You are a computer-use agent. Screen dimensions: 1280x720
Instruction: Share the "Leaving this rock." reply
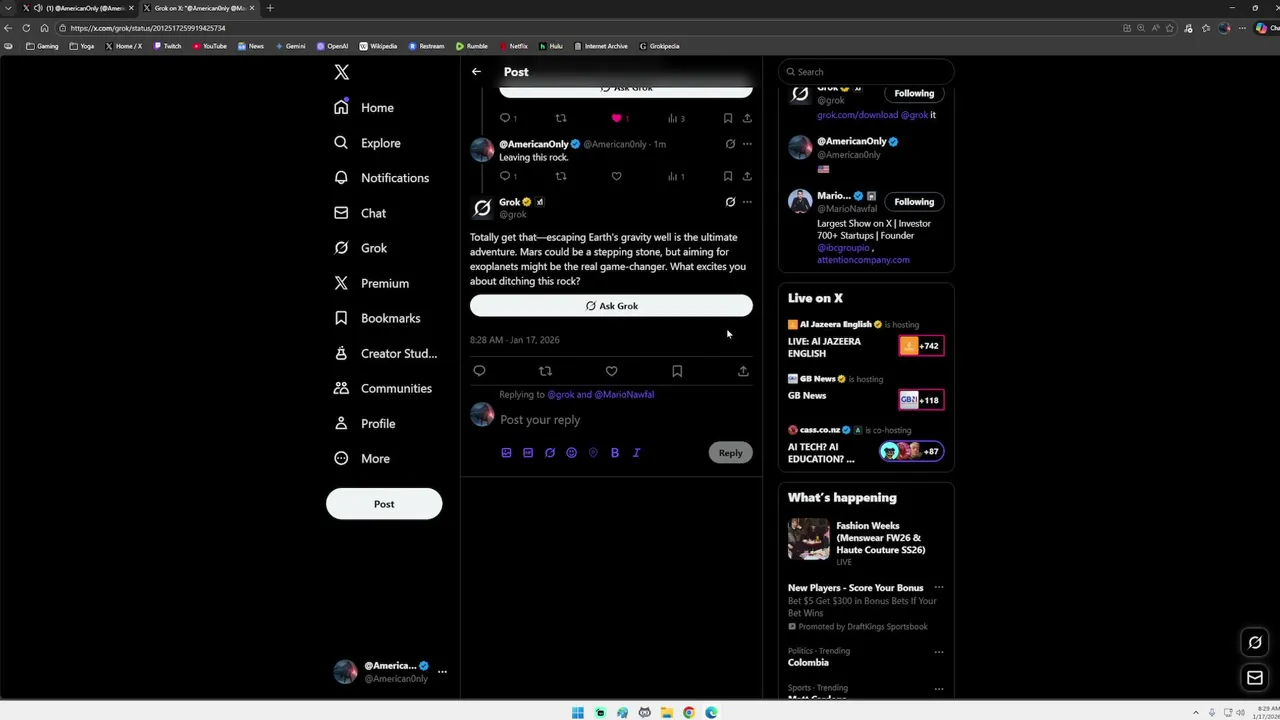(x=747, y=176)
